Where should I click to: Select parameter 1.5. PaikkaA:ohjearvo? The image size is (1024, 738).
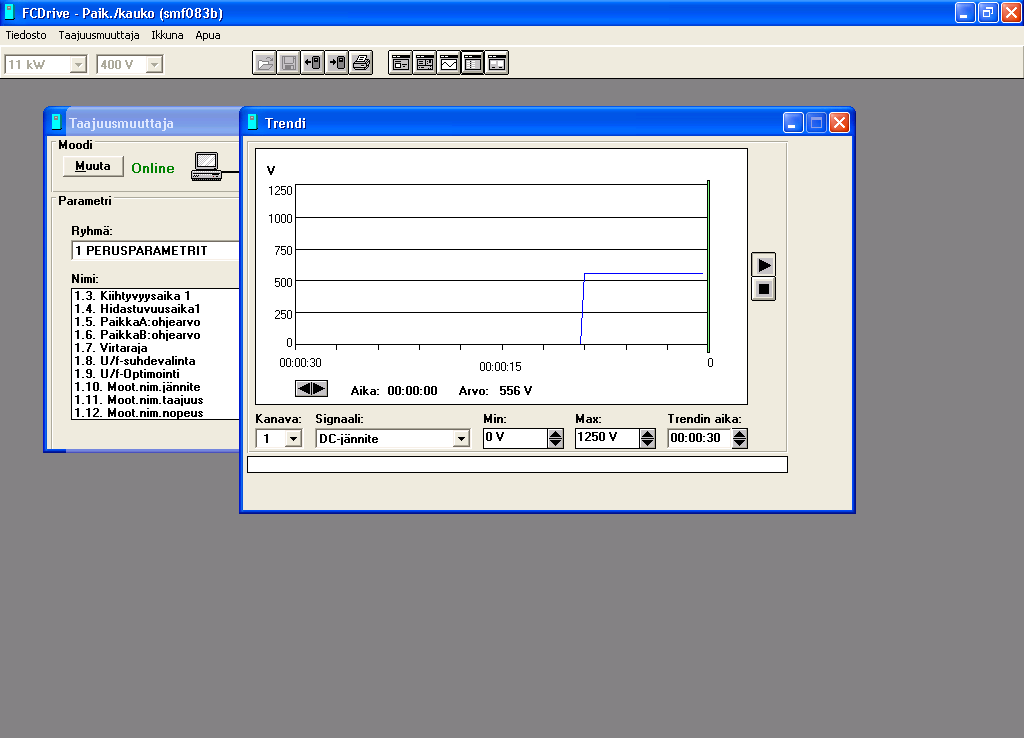click(x=155, y=322)
